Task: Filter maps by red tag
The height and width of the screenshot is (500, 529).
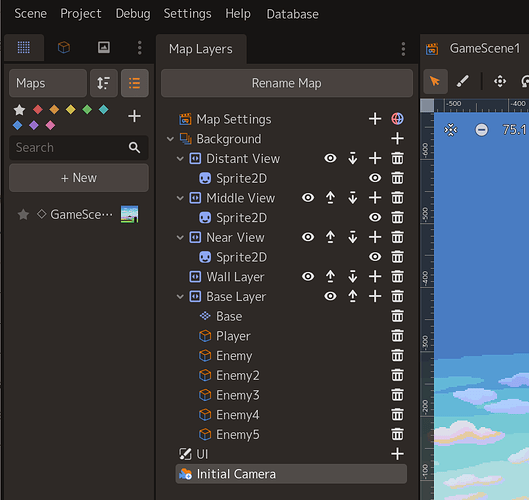Action: [x=38, y=109]
